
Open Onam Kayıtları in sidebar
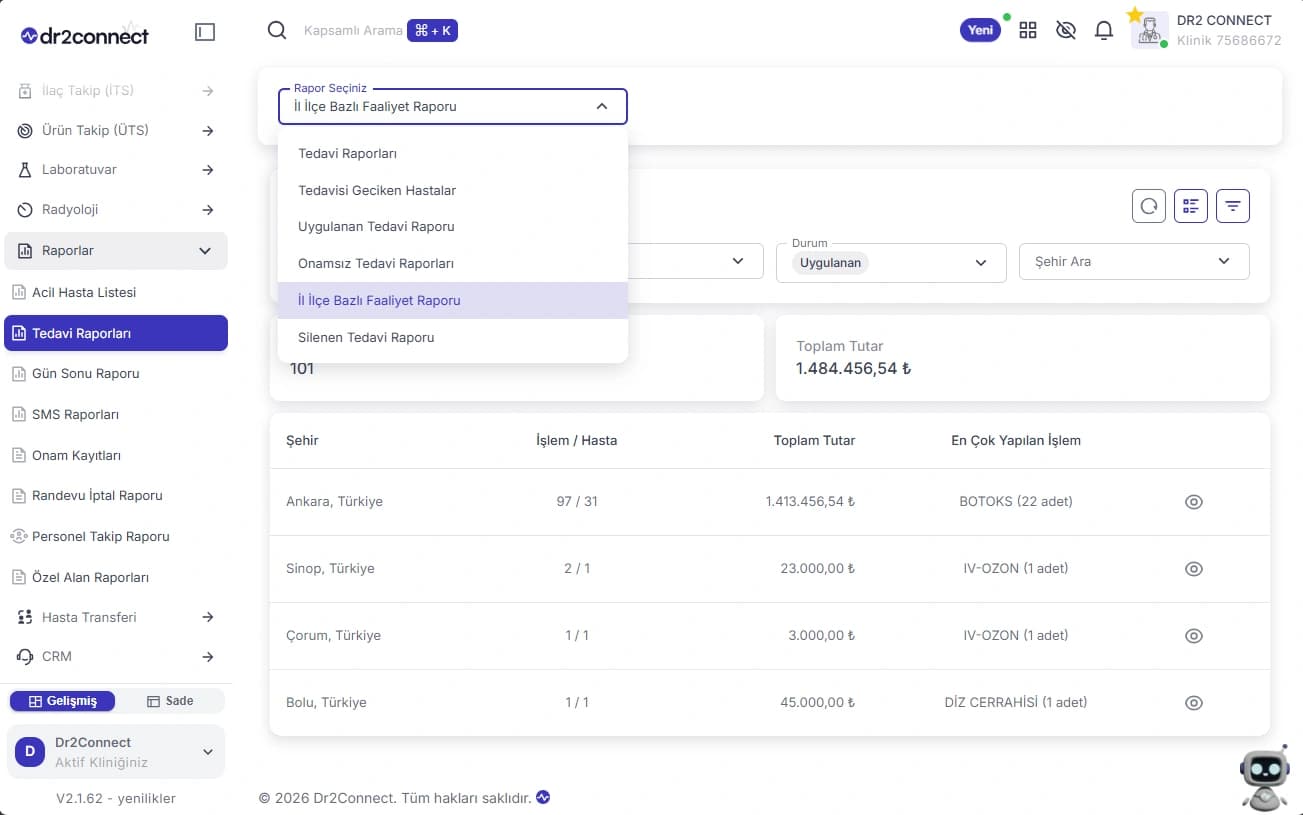tap(116, 456)
